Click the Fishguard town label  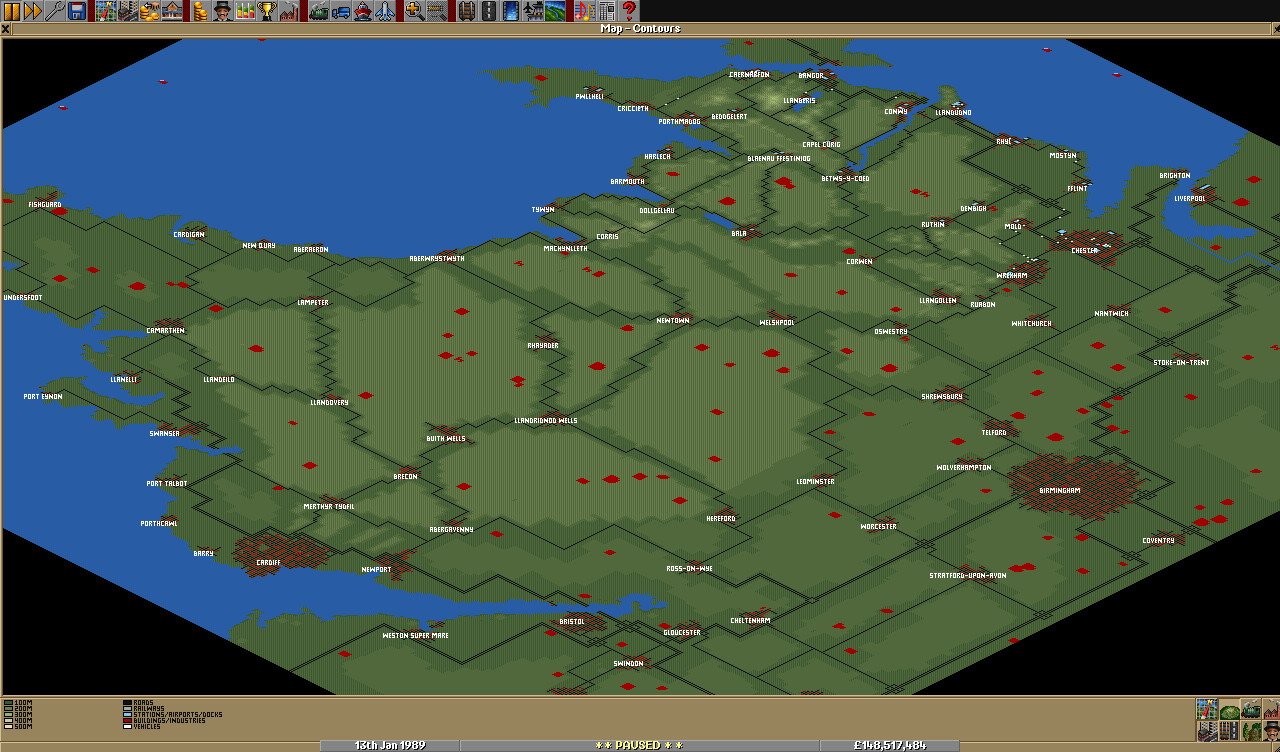tap(45, 204)
